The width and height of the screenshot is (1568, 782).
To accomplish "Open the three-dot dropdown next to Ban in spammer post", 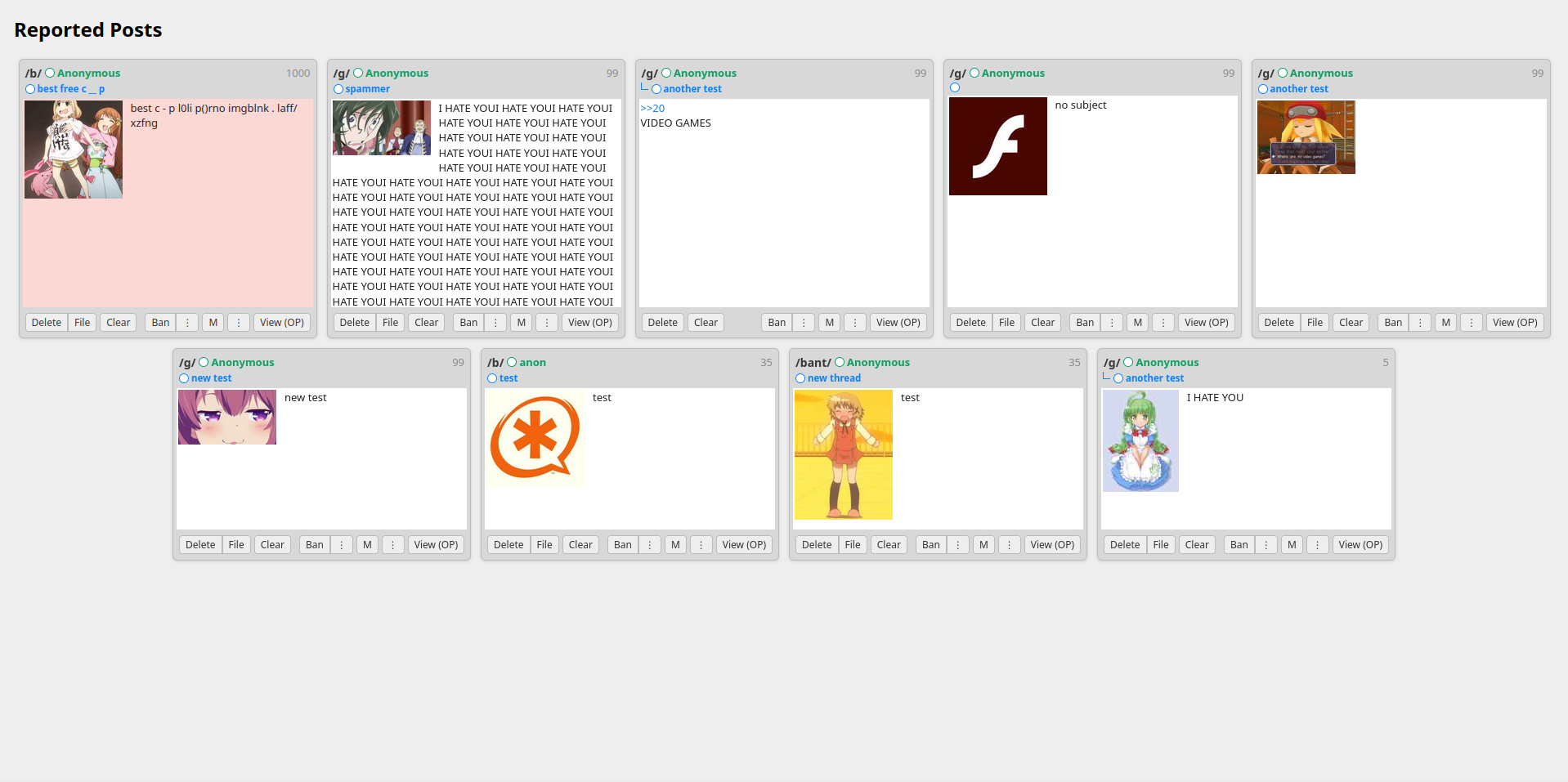I will tap(495, 323).
